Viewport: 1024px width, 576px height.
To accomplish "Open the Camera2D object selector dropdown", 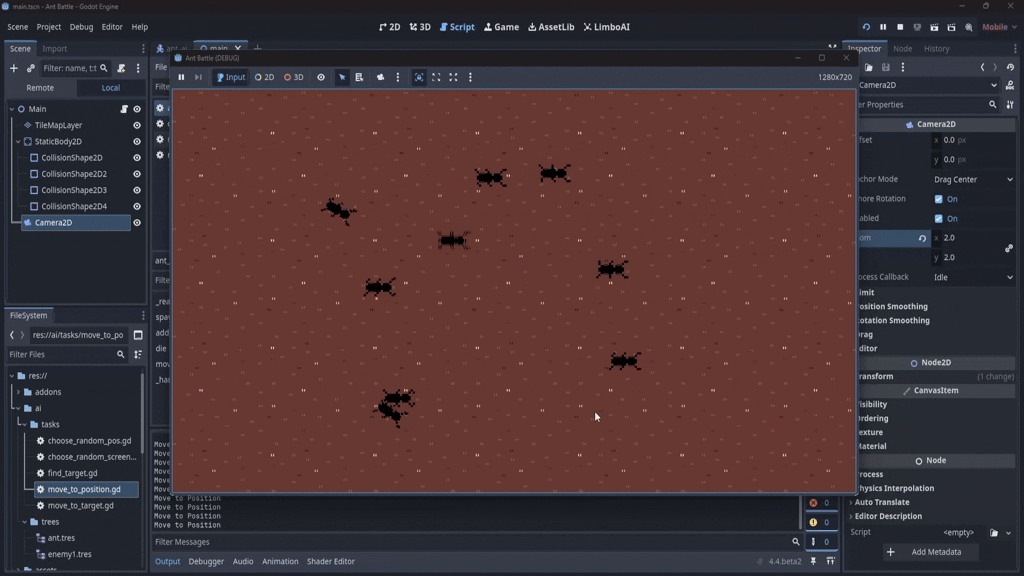I will point(927,85).
